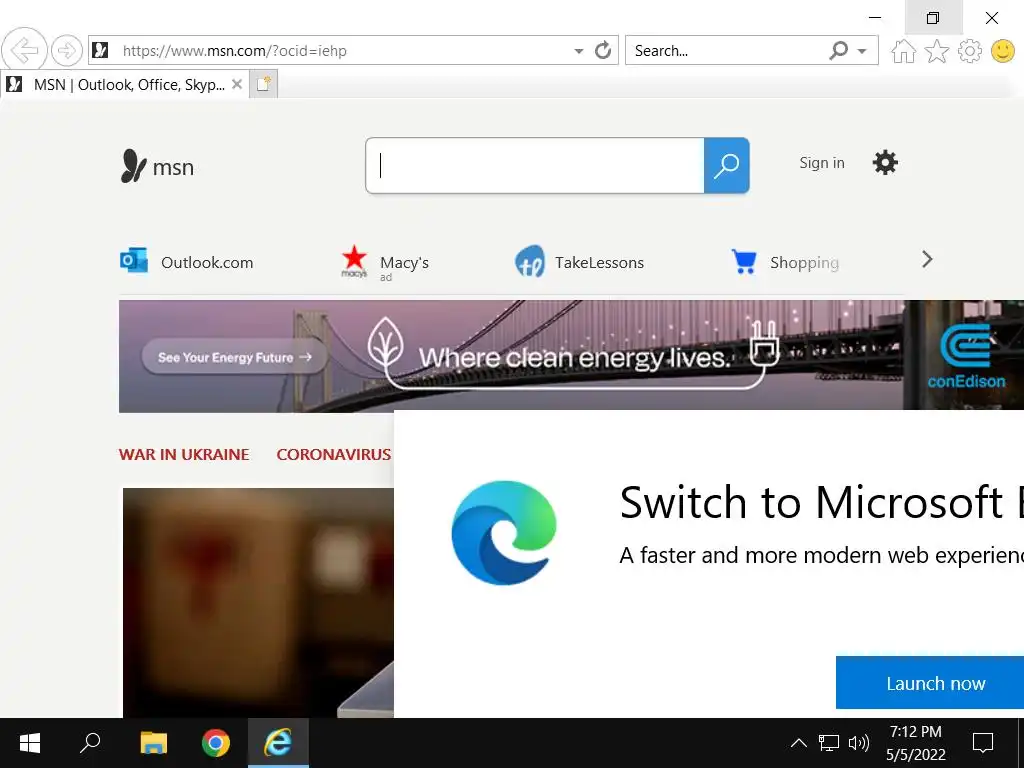Open the Shopping cart shortcut
1024x768 pixels.
click(785, 262)
